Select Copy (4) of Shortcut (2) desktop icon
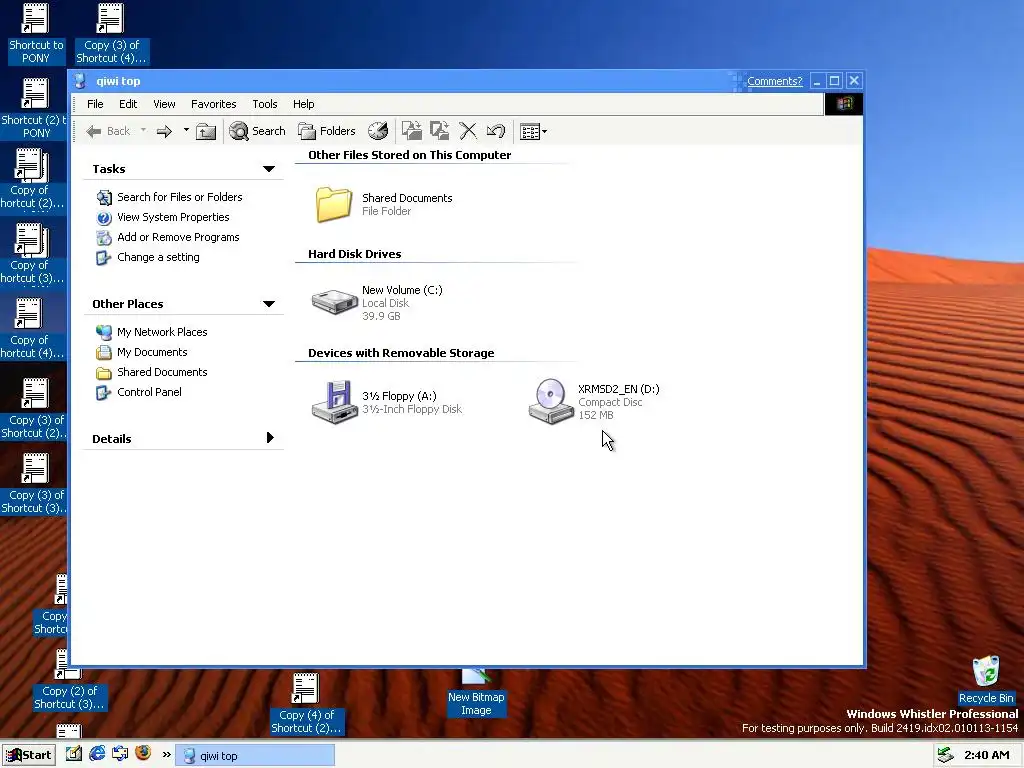1024x768 pixels. 306,703
